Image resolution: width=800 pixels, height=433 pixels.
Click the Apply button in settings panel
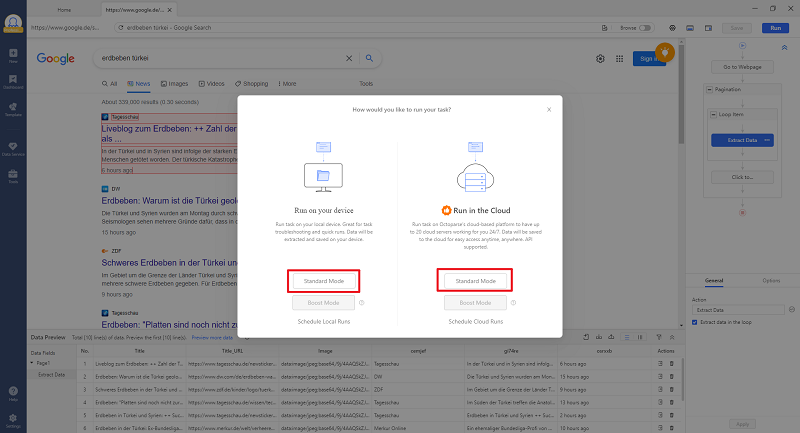[742, 424]
